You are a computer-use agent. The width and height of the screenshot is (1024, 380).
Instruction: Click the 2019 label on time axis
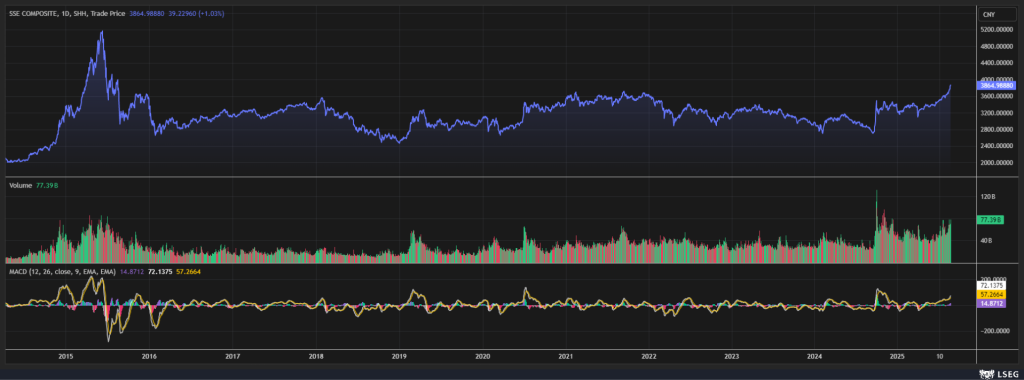399,356
